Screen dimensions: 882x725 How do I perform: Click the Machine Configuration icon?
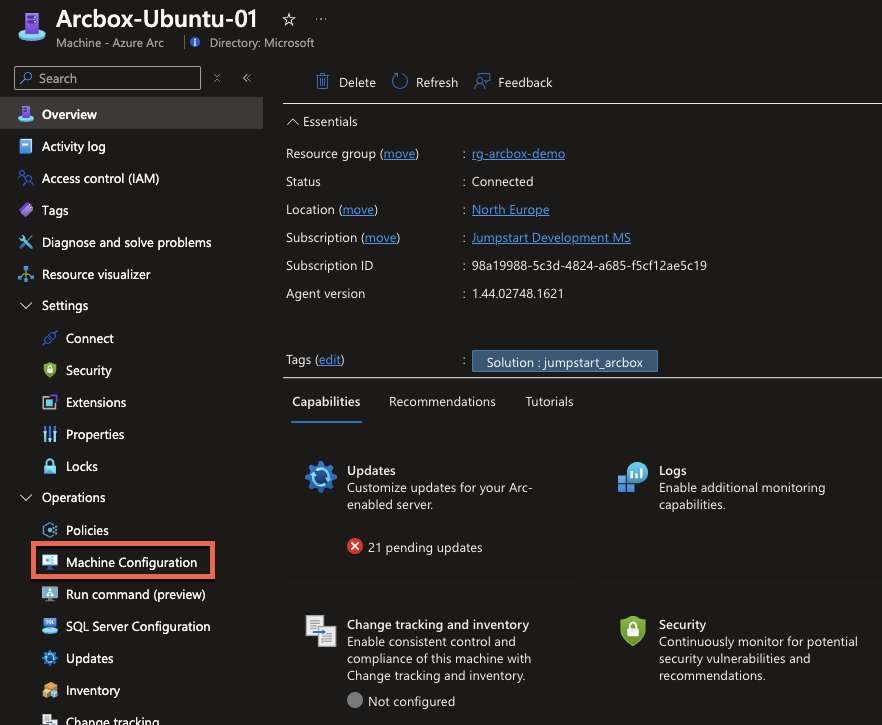coord(50,561)
